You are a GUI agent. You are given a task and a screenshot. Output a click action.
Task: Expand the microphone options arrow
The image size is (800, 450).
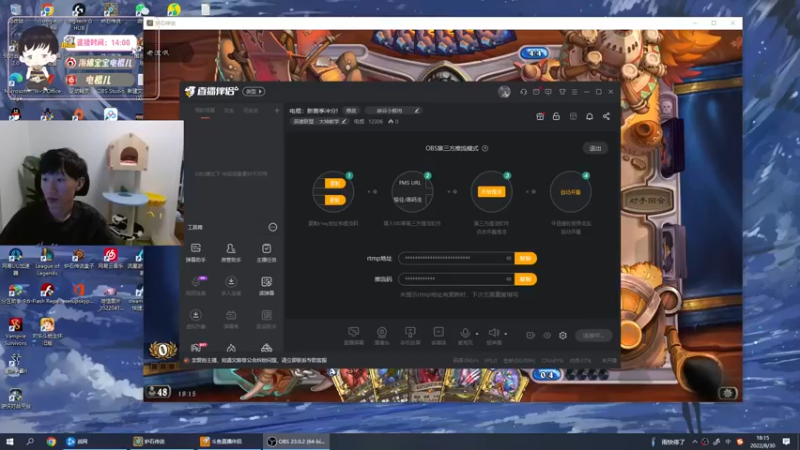click(477, 334)
